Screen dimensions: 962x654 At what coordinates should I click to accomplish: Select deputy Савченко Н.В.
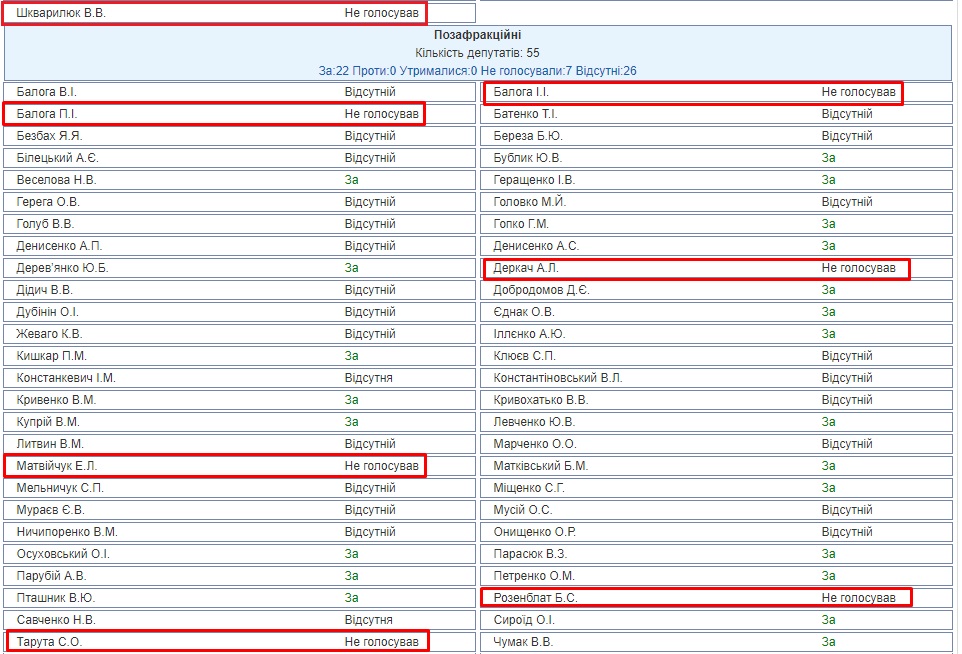click(56, 620)
